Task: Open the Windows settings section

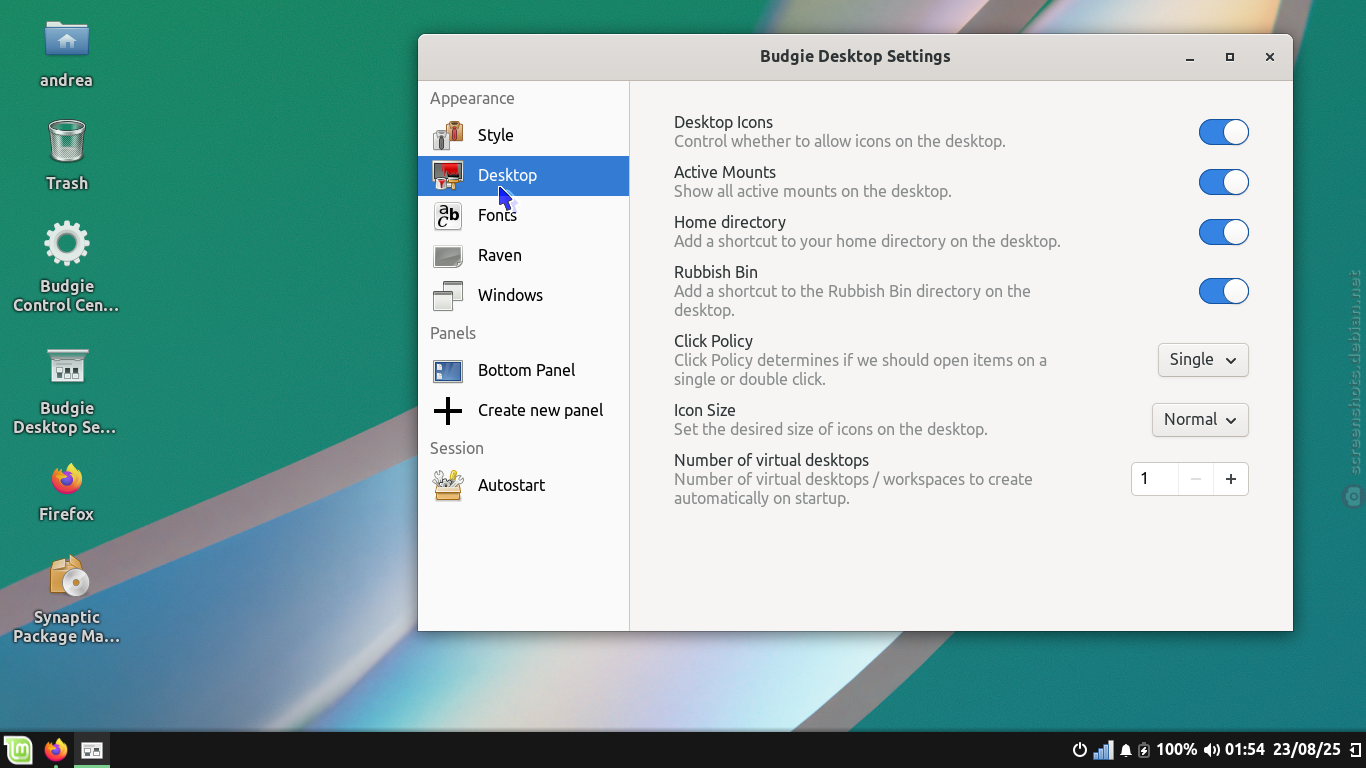Action: [x=523, y=295]
